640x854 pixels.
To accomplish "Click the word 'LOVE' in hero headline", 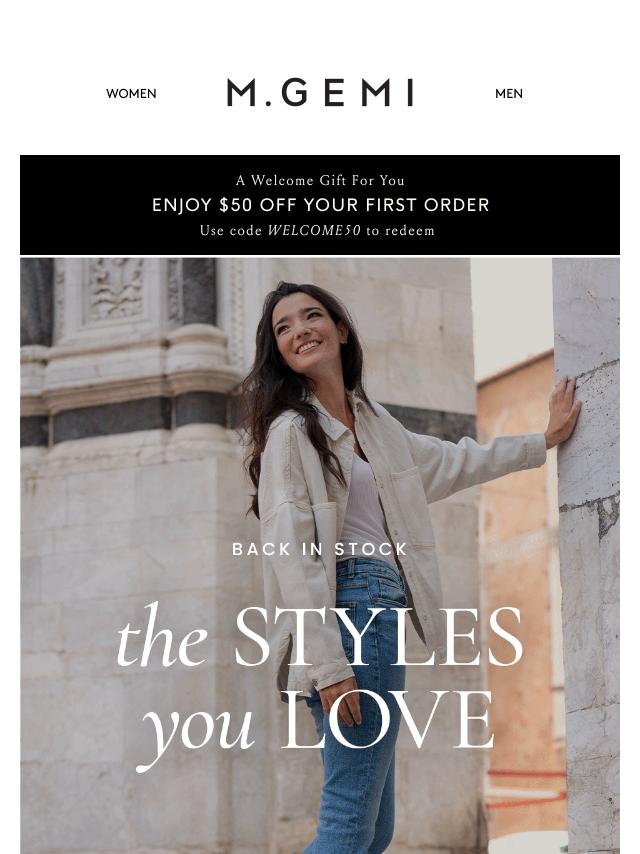I will tap(387, 720).
